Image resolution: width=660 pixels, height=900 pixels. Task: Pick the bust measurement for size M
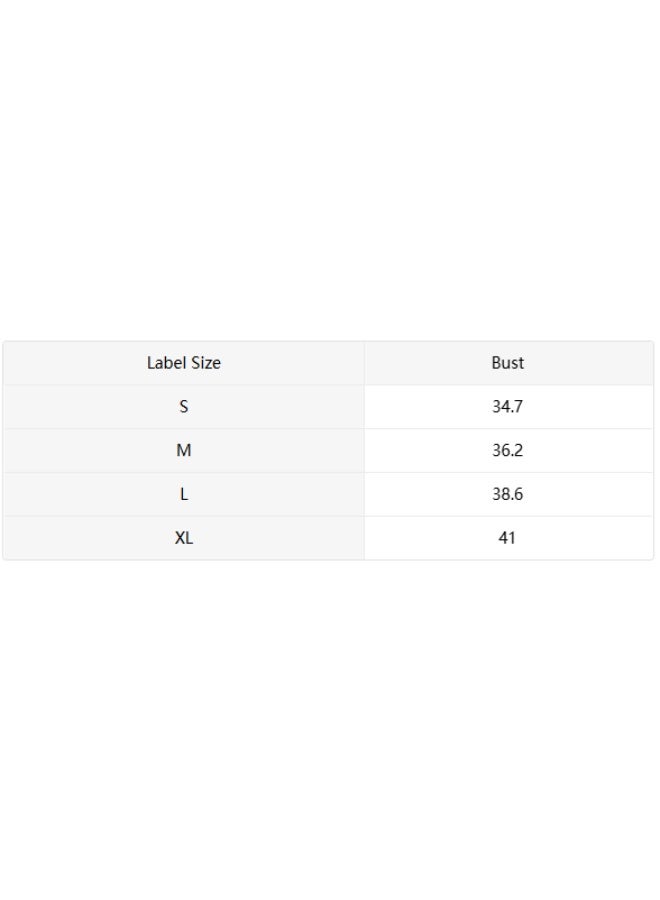coord(508,450)
